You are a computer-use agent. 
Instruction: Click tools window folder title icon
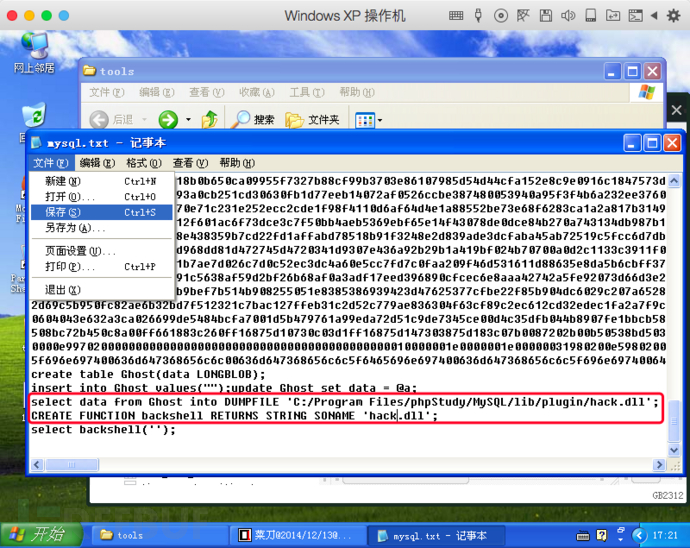click(89, 70)
